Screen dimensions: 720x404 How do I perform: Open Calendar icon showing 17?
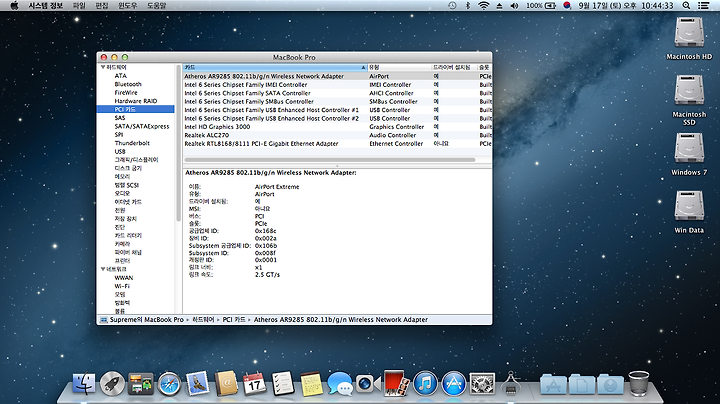point(254,384)
